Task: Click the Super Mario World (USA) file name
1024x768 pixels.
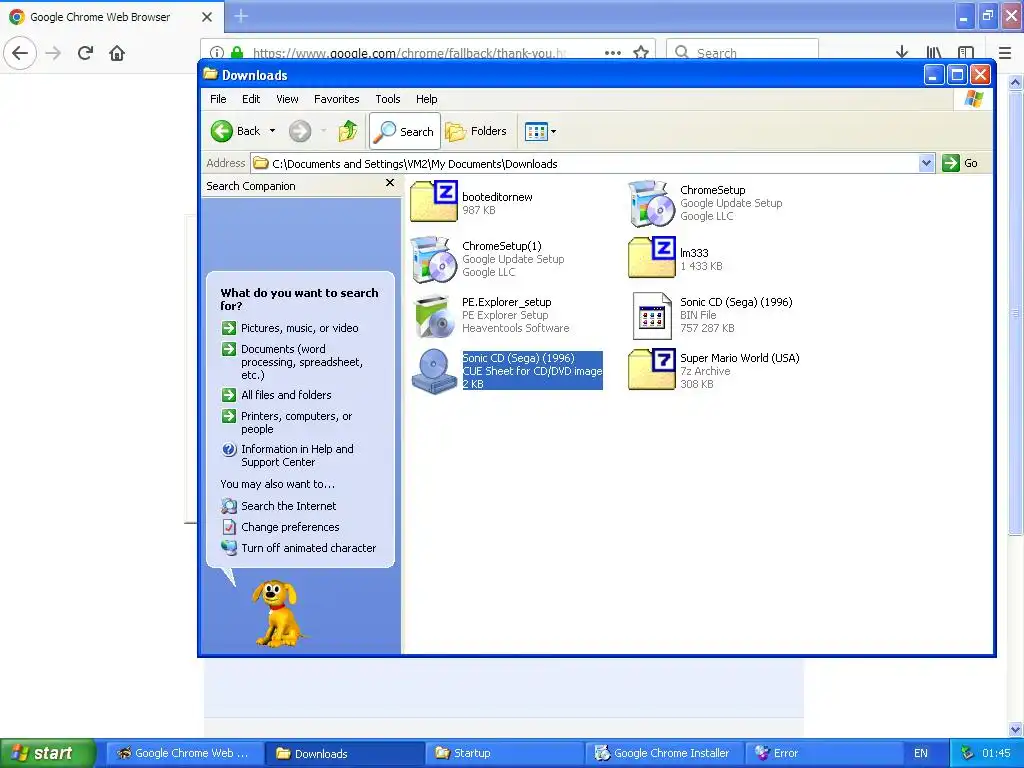Action: coord(739,358)
